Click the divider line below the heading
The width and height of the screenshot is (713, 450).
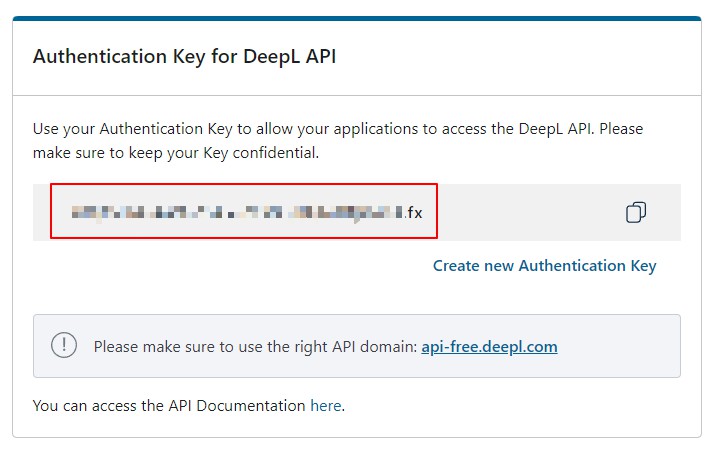coord(357,95)
